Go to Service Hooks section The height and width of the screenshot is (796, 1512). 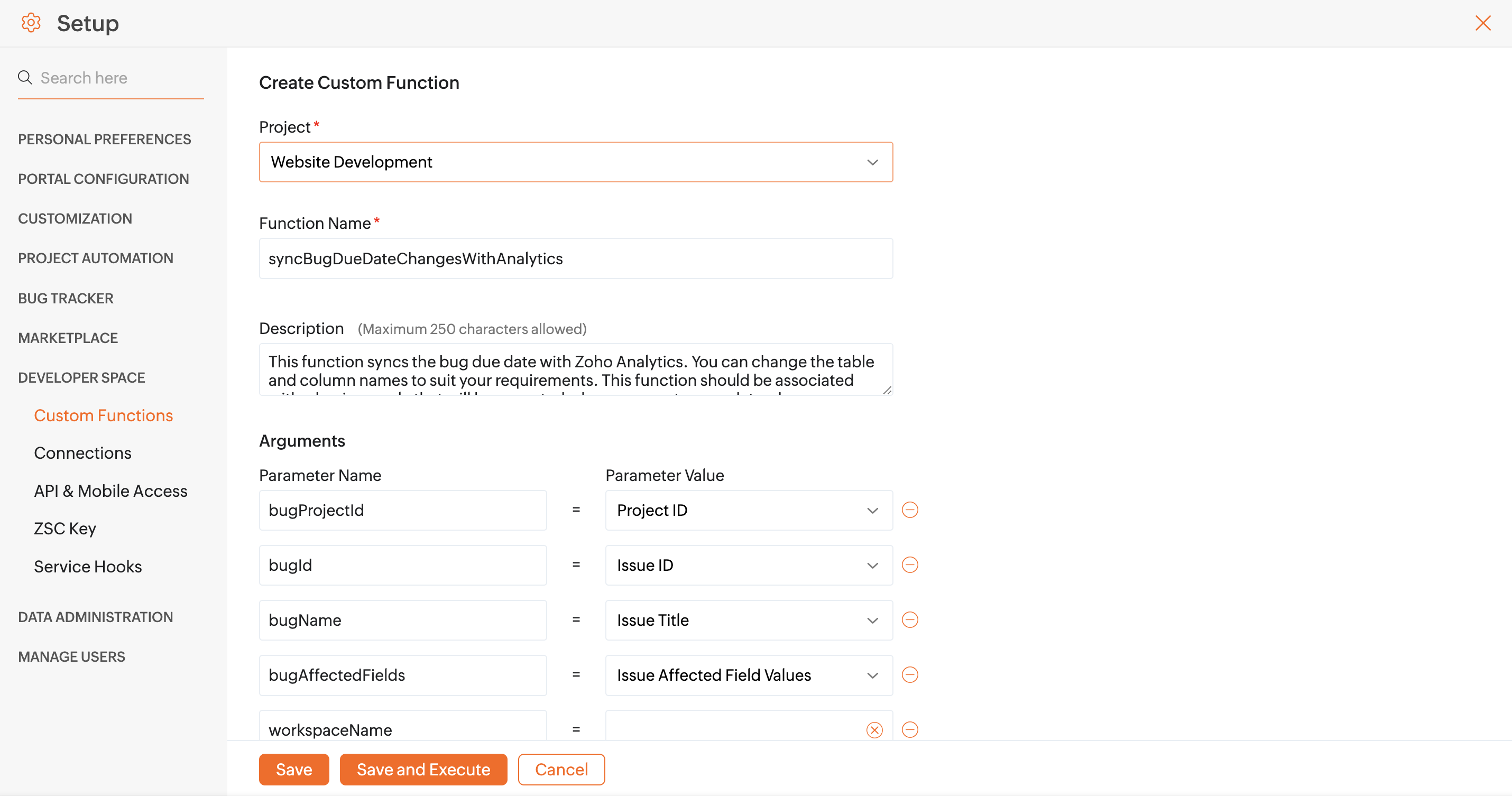[x=87, y=566]
